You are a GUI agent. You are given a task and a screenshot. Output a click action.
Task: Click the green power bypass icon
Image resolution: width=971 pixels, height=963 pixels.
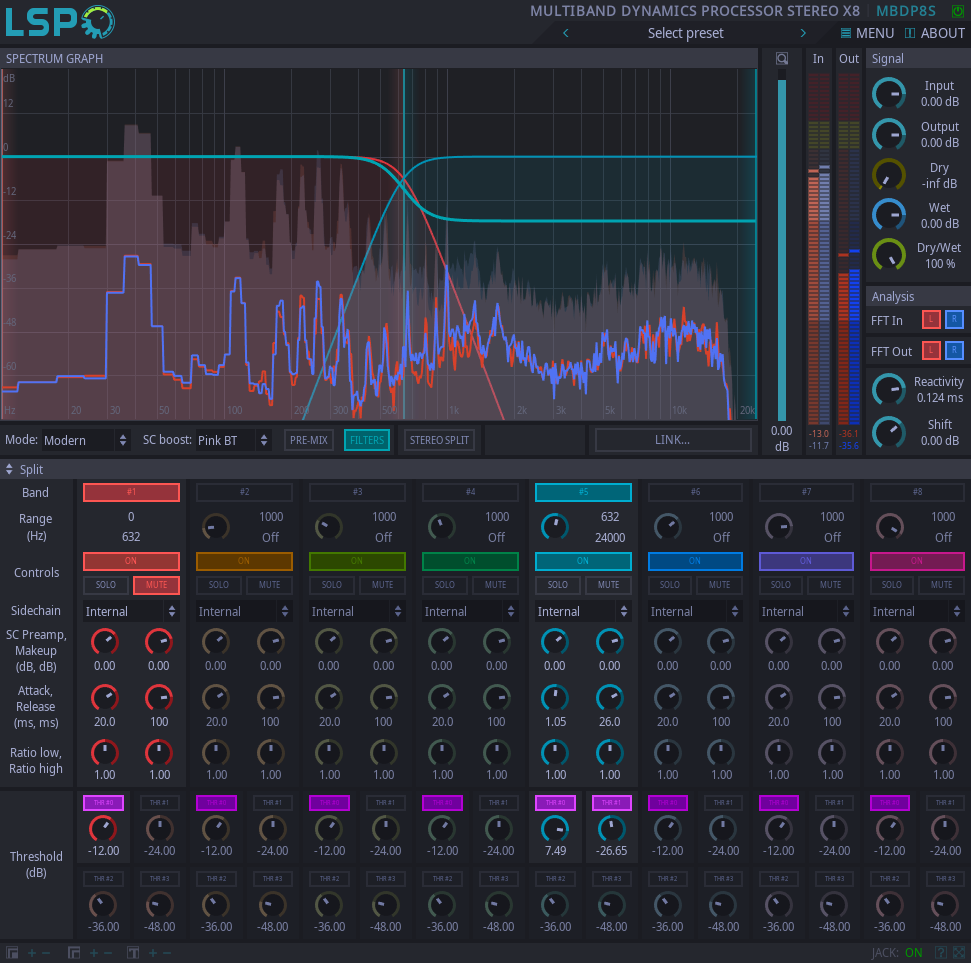958,11
